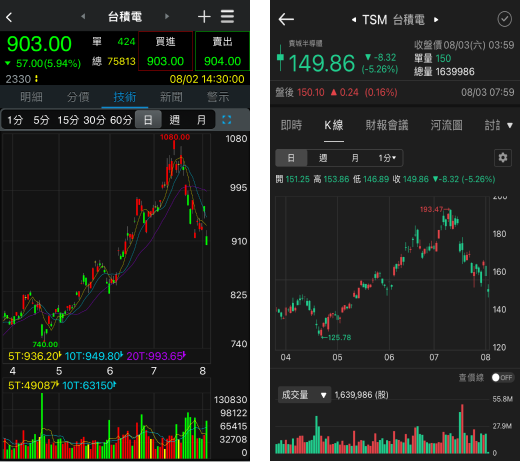Tap the 買進 buy price box
The width and height of the screenshot is (520, 462).
point(166,51)
